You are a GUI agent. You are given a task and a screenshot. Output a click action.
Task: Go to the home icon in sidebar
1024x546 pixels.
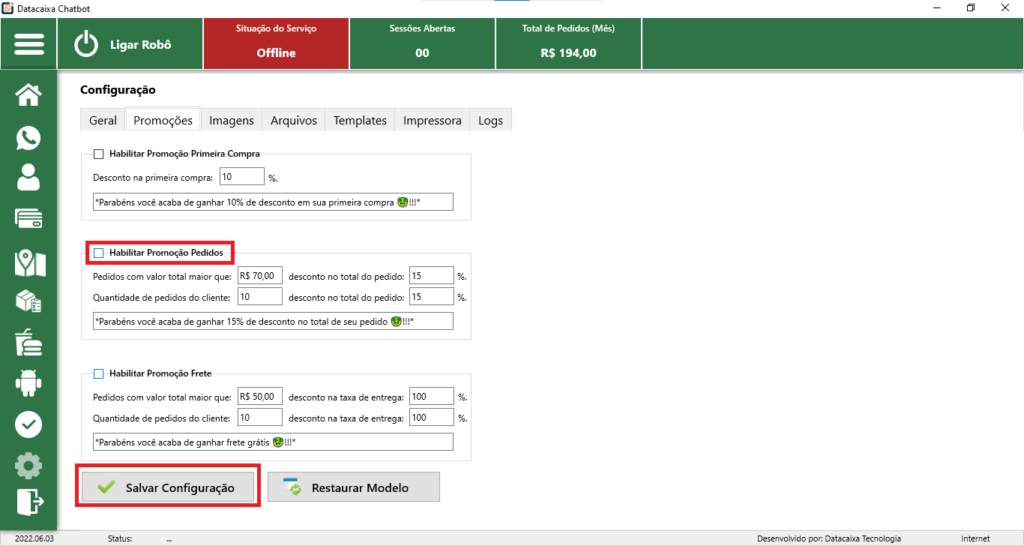pos(29,95)
